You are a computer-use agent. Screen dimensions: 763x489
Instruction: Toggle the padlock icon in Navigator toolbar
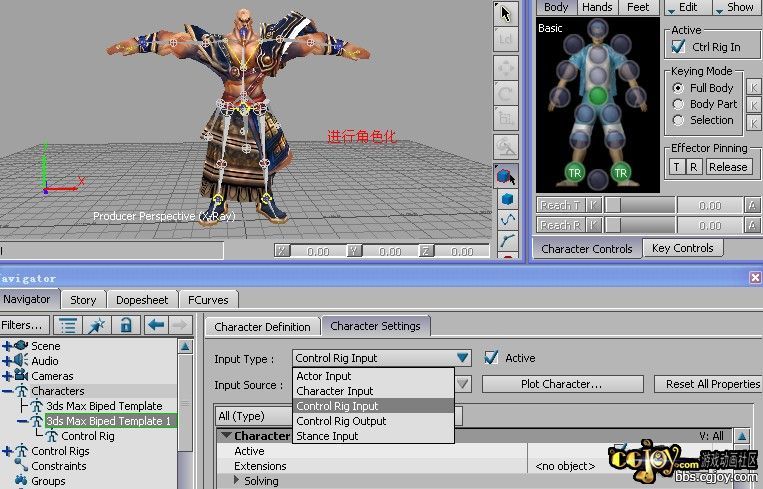pyautogui.click(x=126, y=325)
